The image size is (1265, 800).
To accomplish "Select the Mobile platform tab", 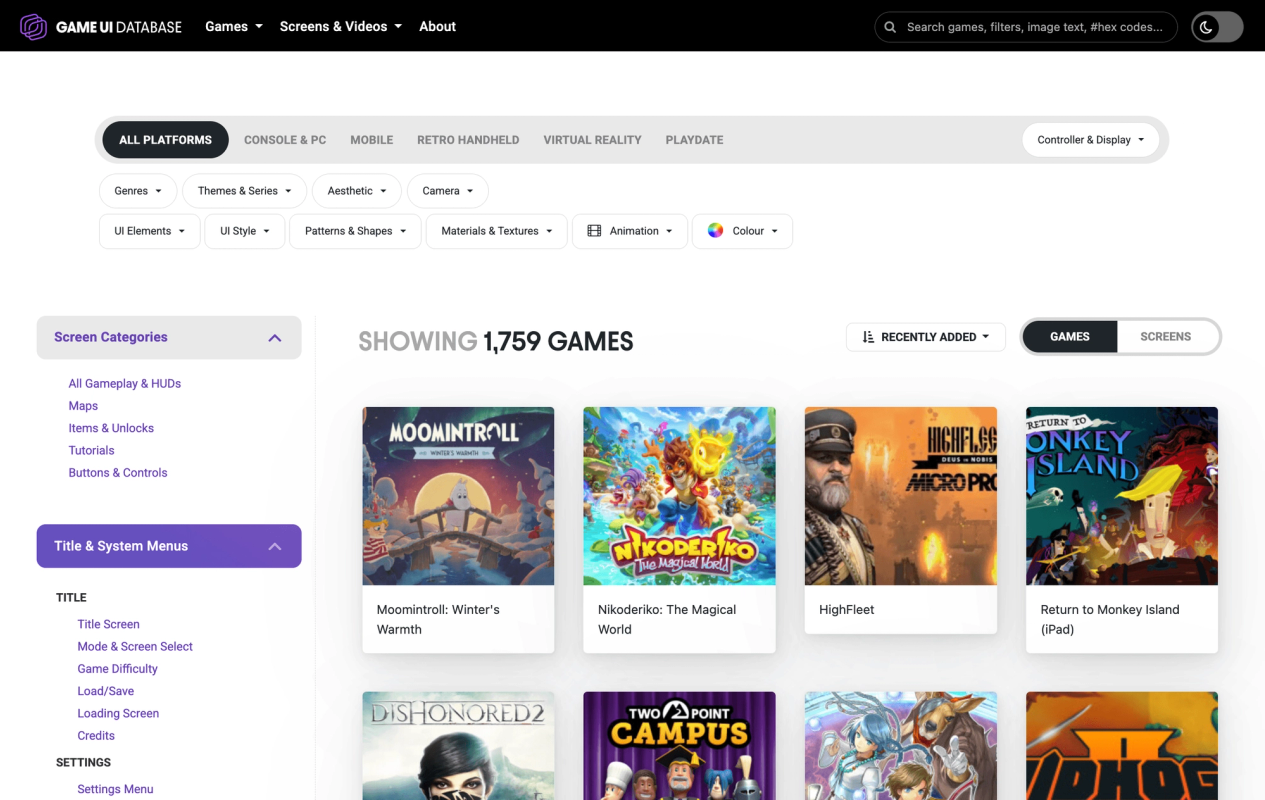I will click(x=372, y=140).
